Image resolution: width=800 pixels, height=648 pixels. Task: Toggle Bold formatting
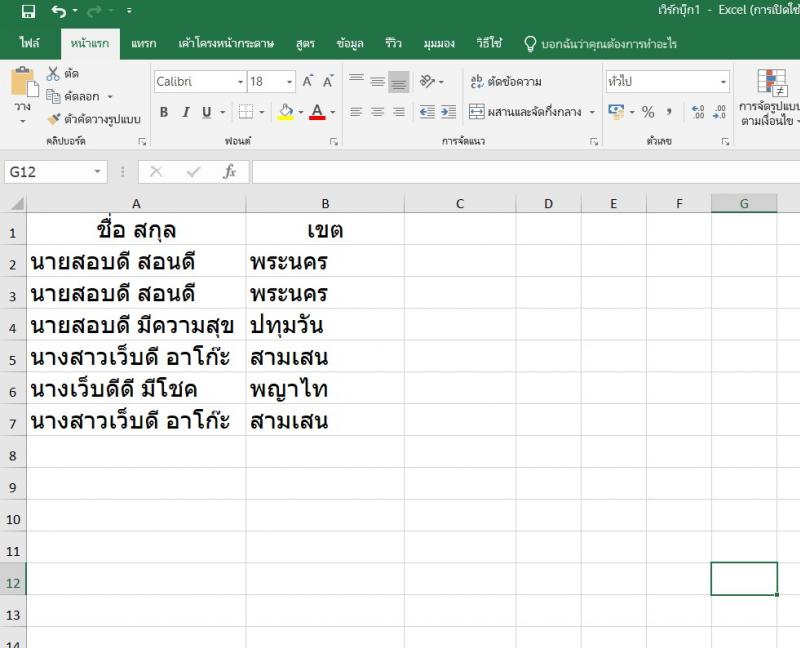pos(162,111)
